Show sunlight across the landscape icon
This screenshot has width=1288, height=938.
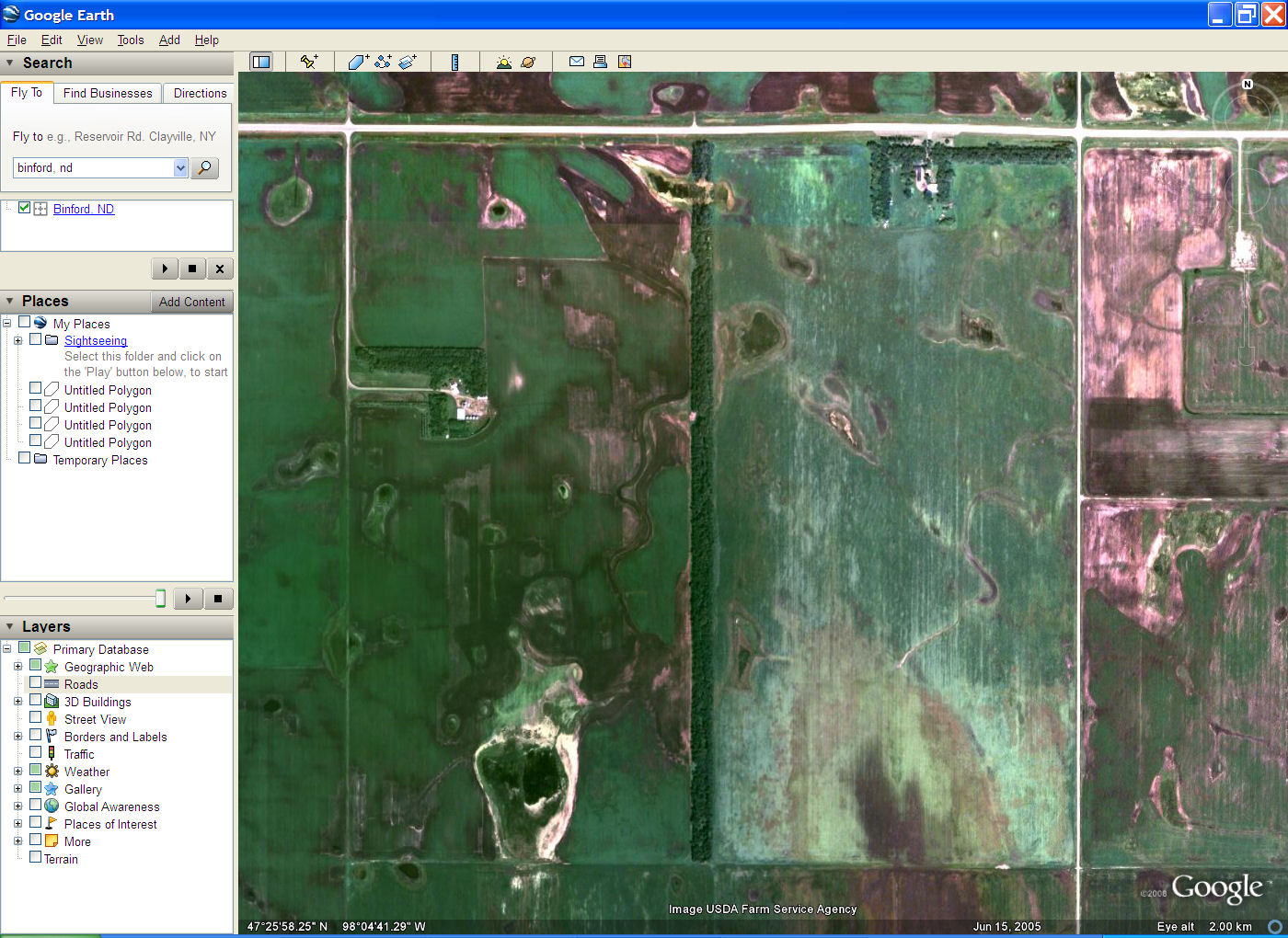tap(503, 62)
